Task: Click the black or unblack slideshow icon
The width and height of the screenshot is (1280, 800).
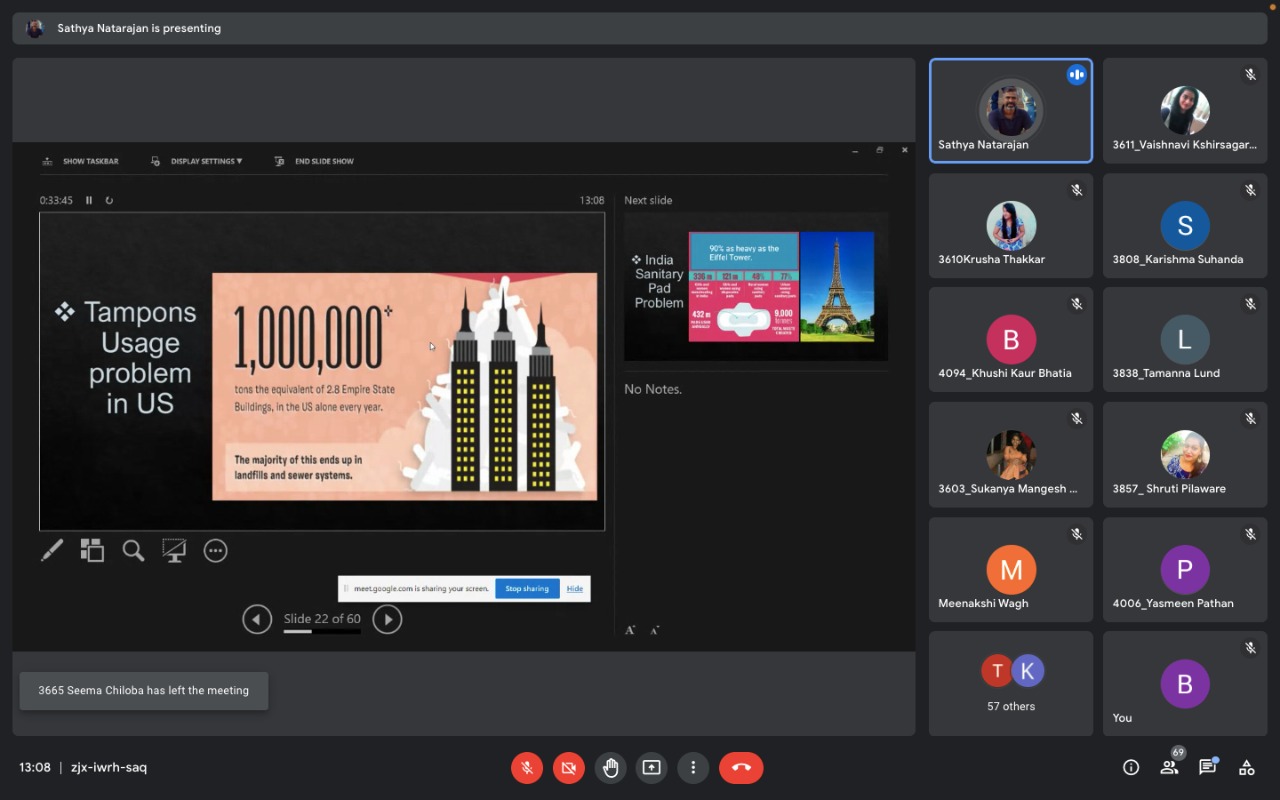Action: 174,551
